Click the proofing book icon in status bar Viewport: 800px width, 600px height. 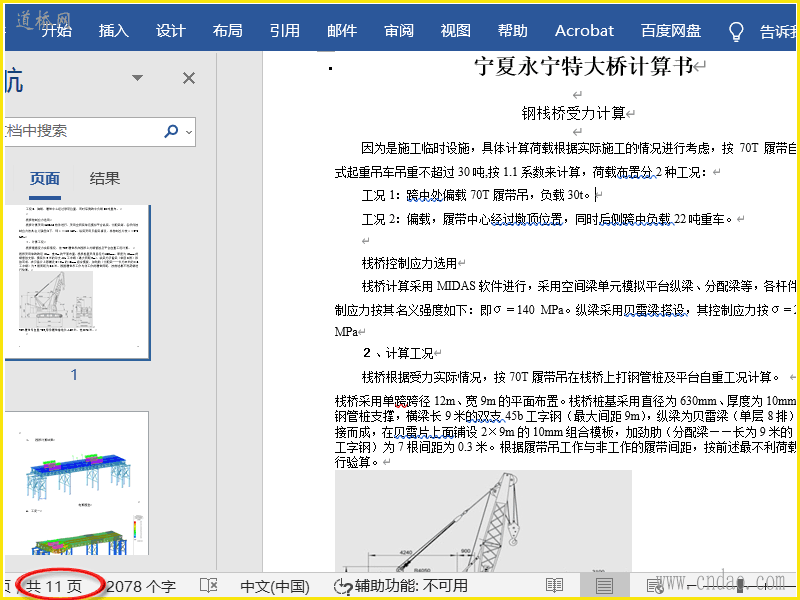point(209,586)
